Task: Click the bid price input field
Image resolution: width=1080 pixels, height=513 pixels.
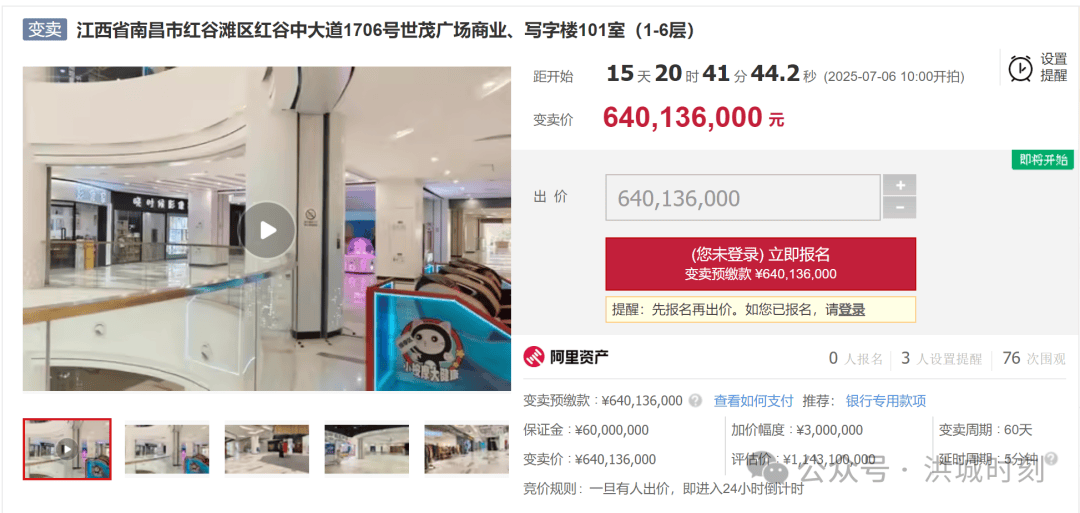Action: [x=742, y=198]
